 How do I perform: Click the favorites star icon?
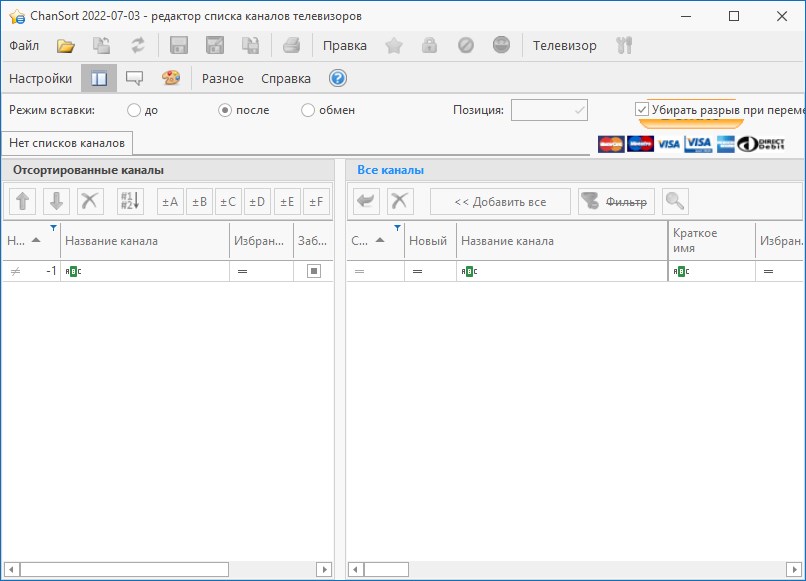(394, 45)
